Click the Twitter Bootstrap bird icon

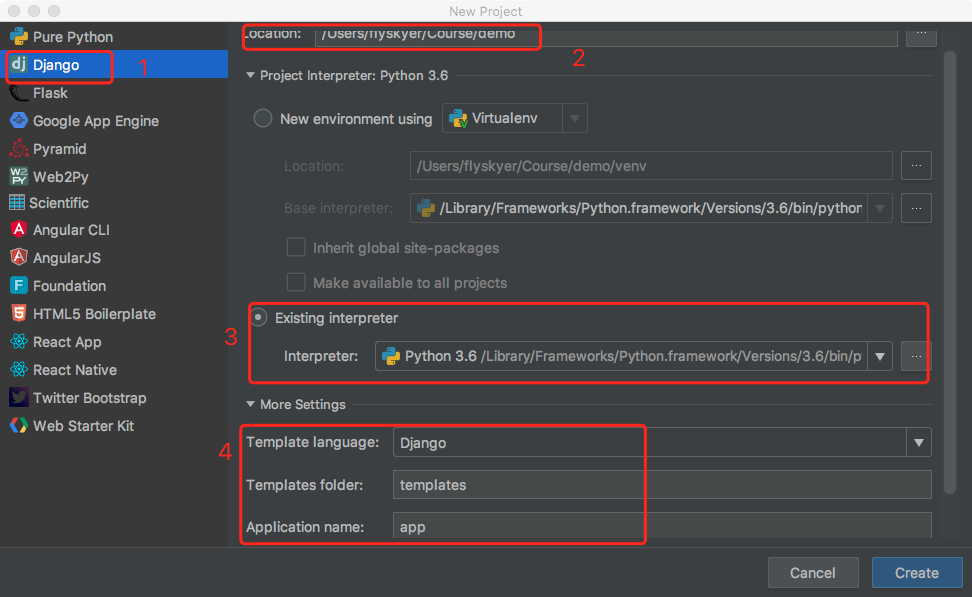pos(19,397)
